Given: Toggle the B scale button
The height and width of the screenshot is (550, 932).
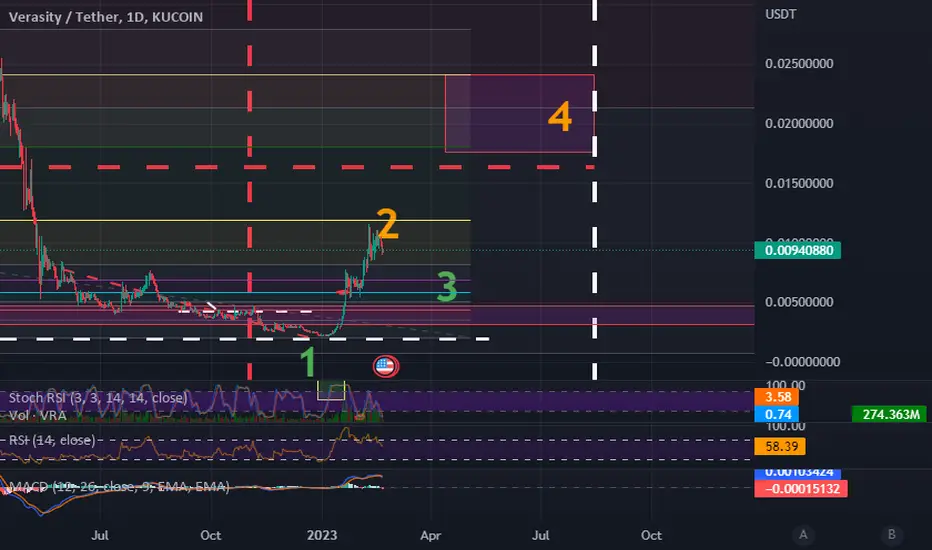Looking at the screenshot, I should coord(891,535).
